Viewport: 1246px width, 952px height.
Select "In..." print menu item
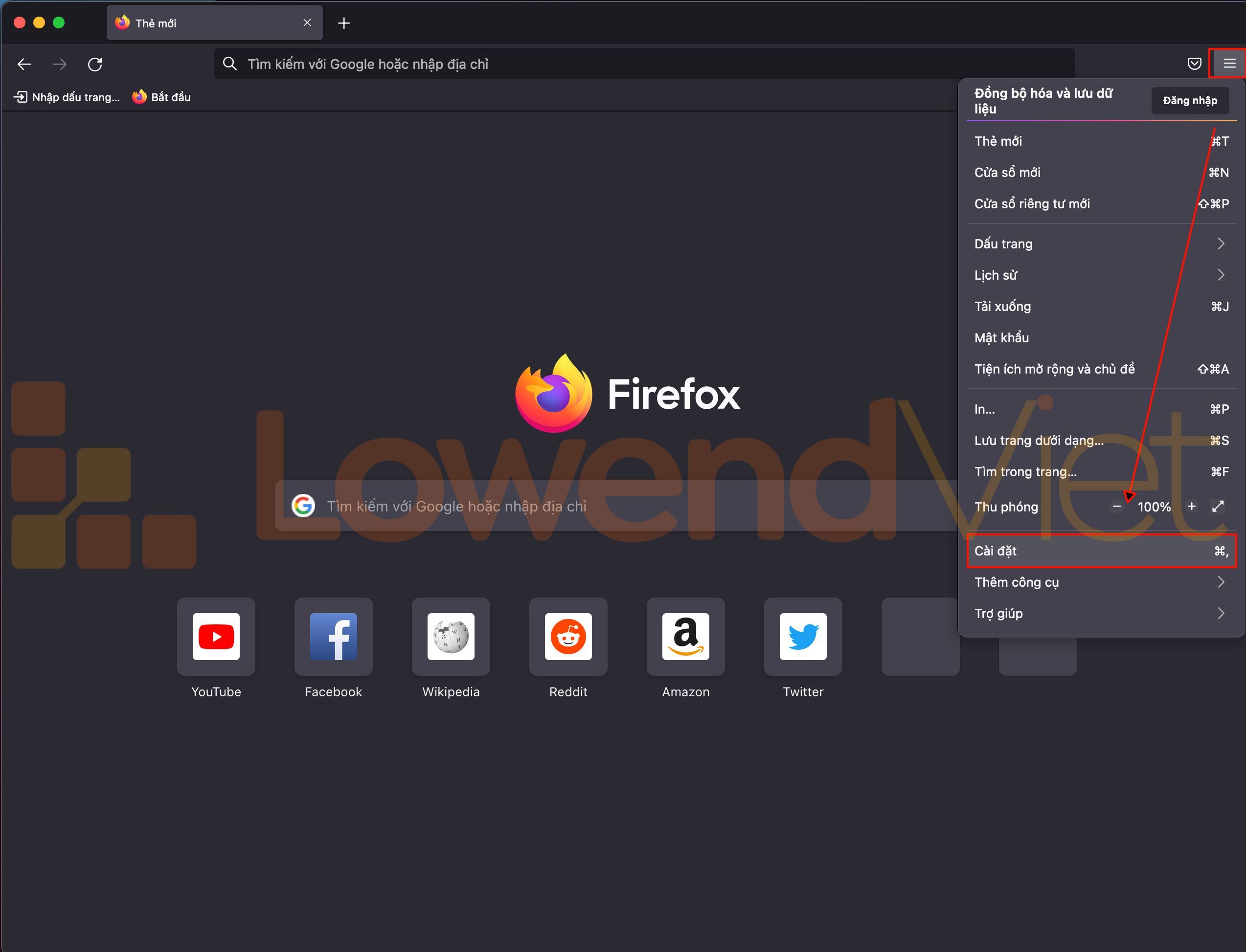tap(1101, 409)
